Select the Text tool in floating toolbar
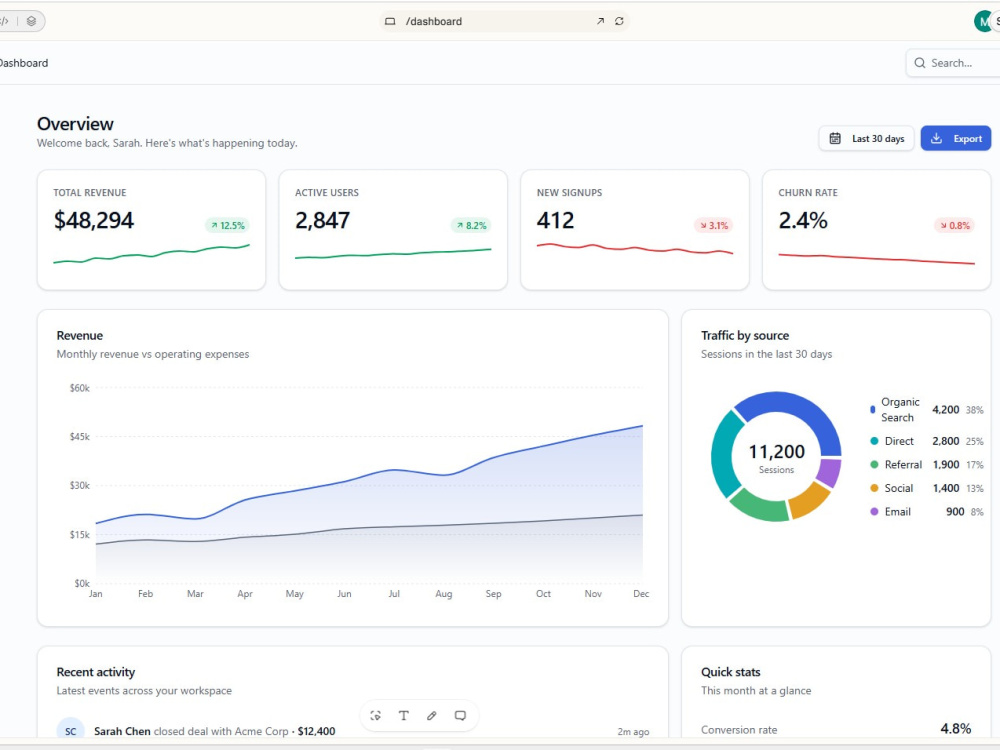This screenshot has width=1000, height=750. click(404, 716)
